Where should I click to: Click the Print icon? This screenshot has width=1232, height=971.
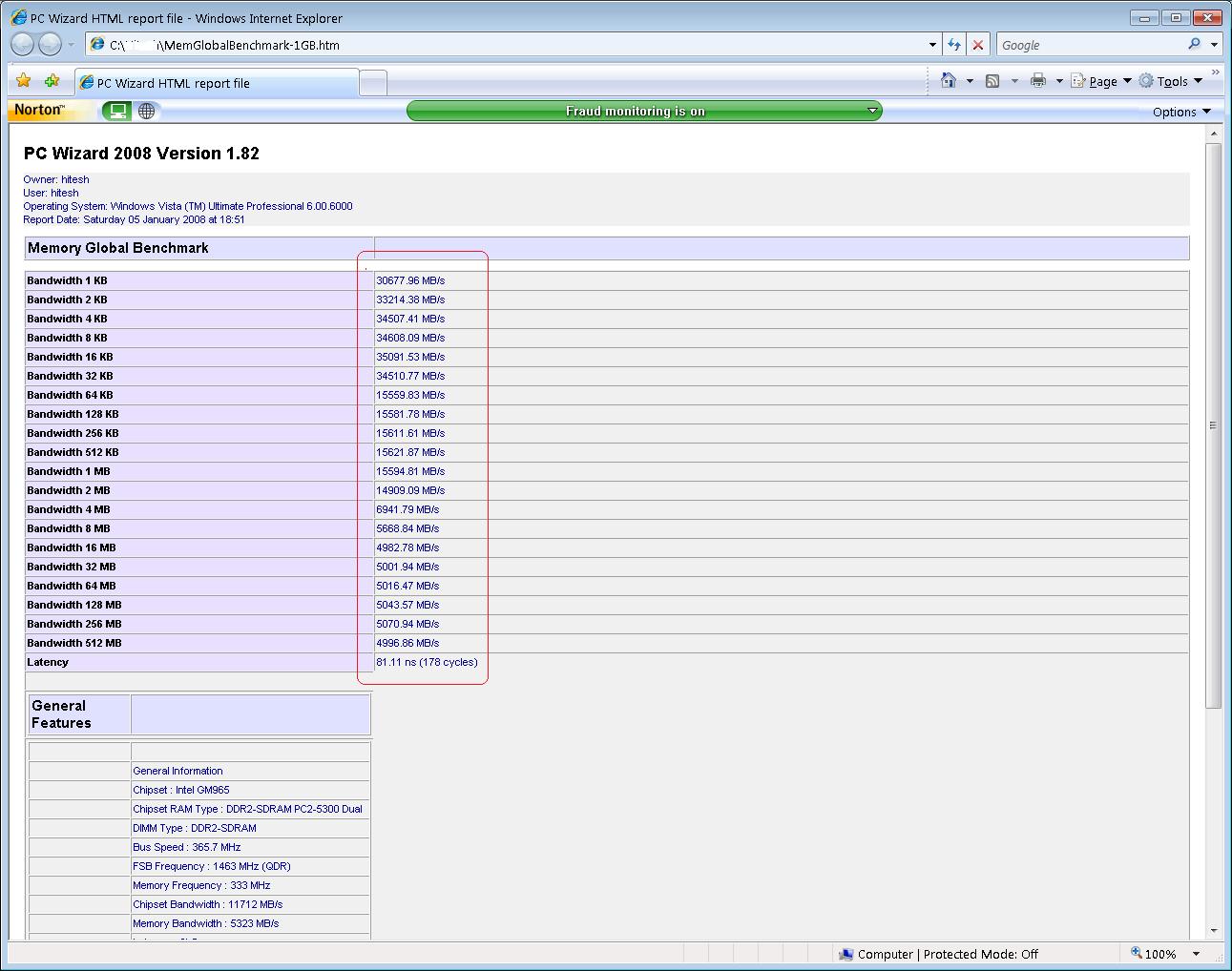tap(1038, 81)
